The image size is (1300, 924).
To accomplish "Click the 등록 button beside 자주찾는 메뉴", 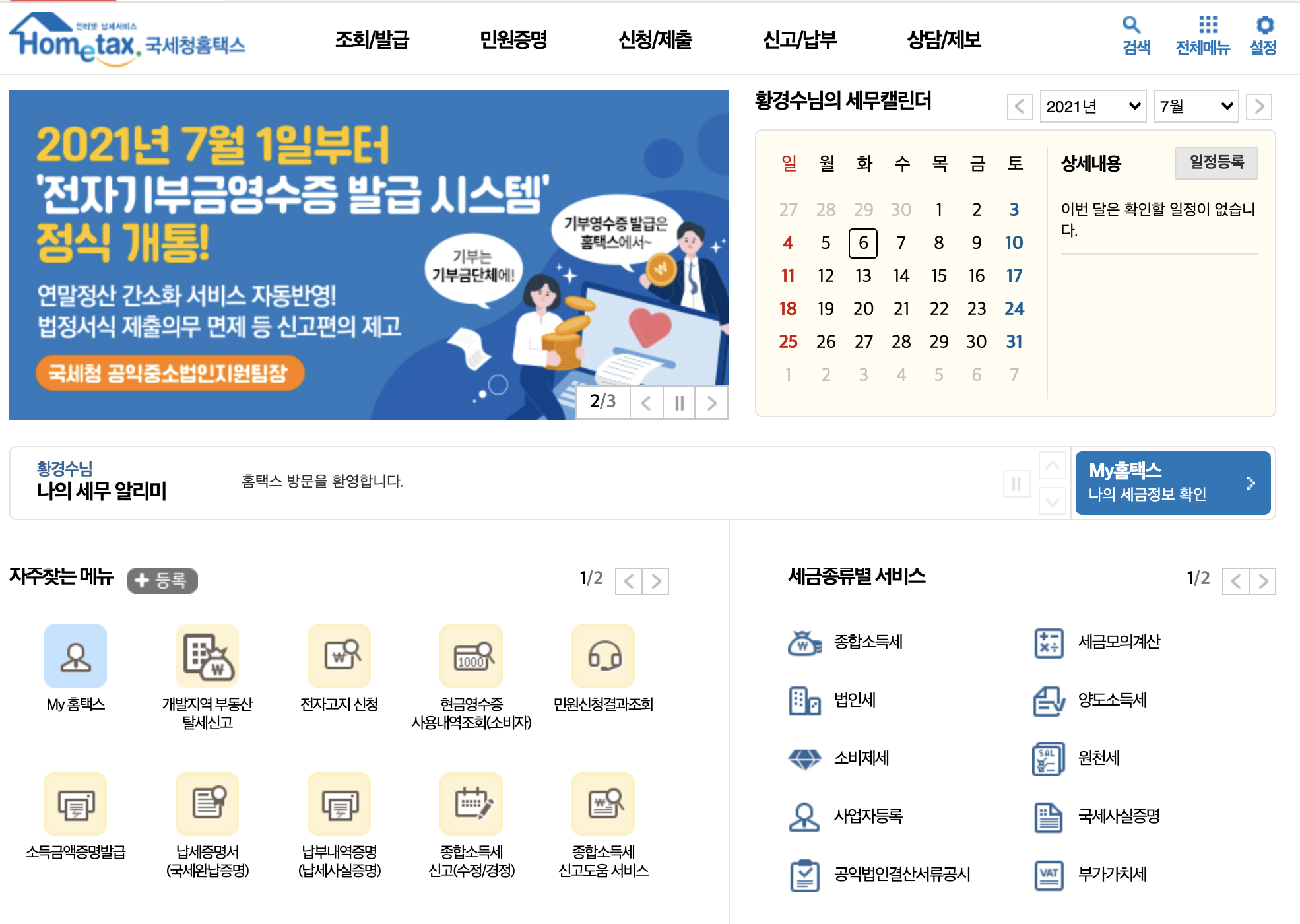I will tap(162, 581).
